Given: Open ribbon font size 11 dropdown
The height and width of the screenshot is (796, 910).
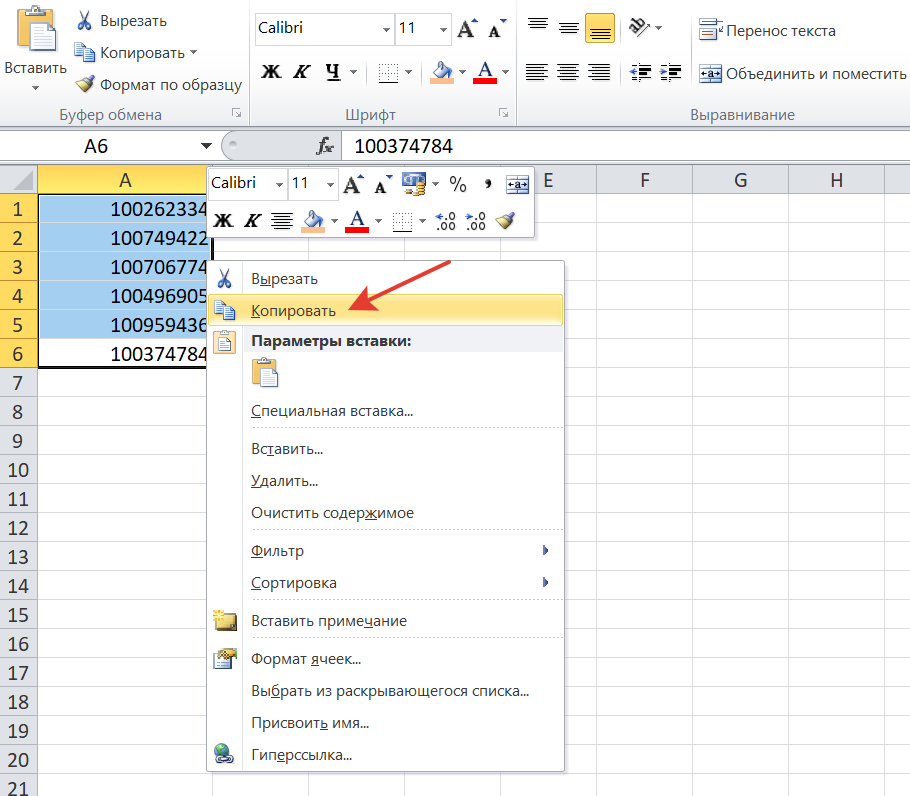Looking at the screenshot, I should tap(443, 29).
